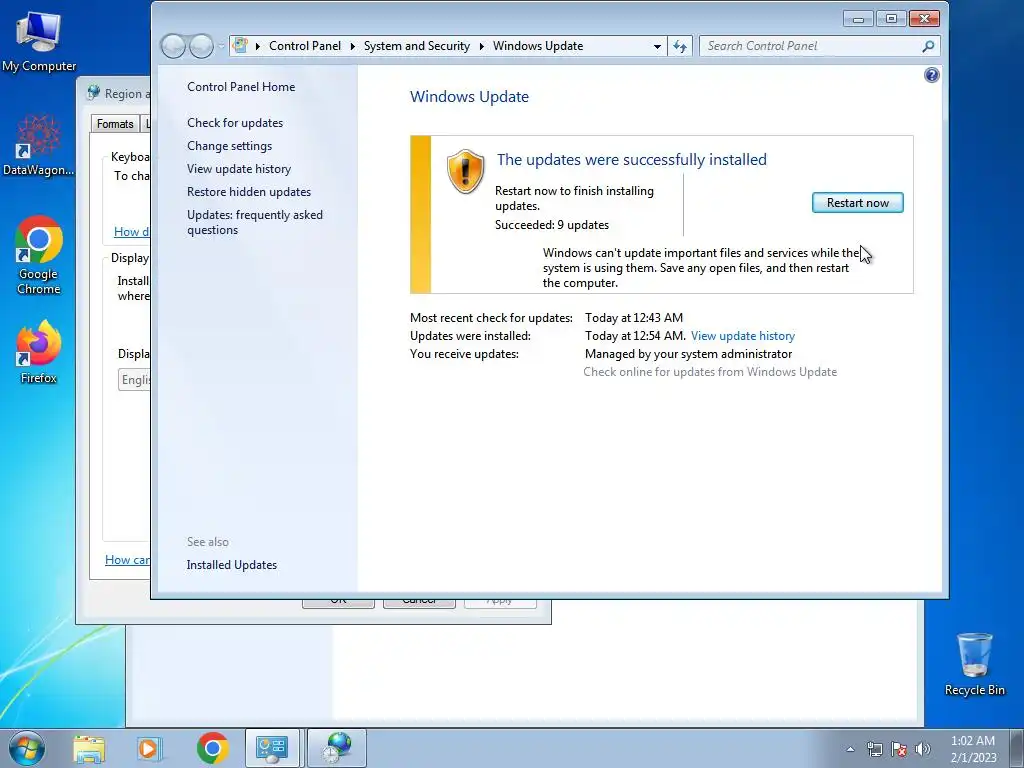Open recent pages dropdown arrow
1024x768 pixels.
(221, 46)
